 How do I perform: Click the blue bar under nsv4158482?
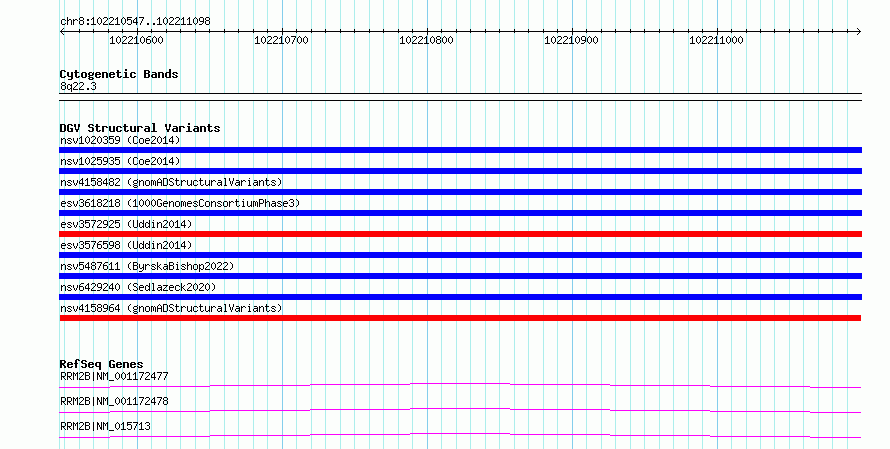click(460, 192)
